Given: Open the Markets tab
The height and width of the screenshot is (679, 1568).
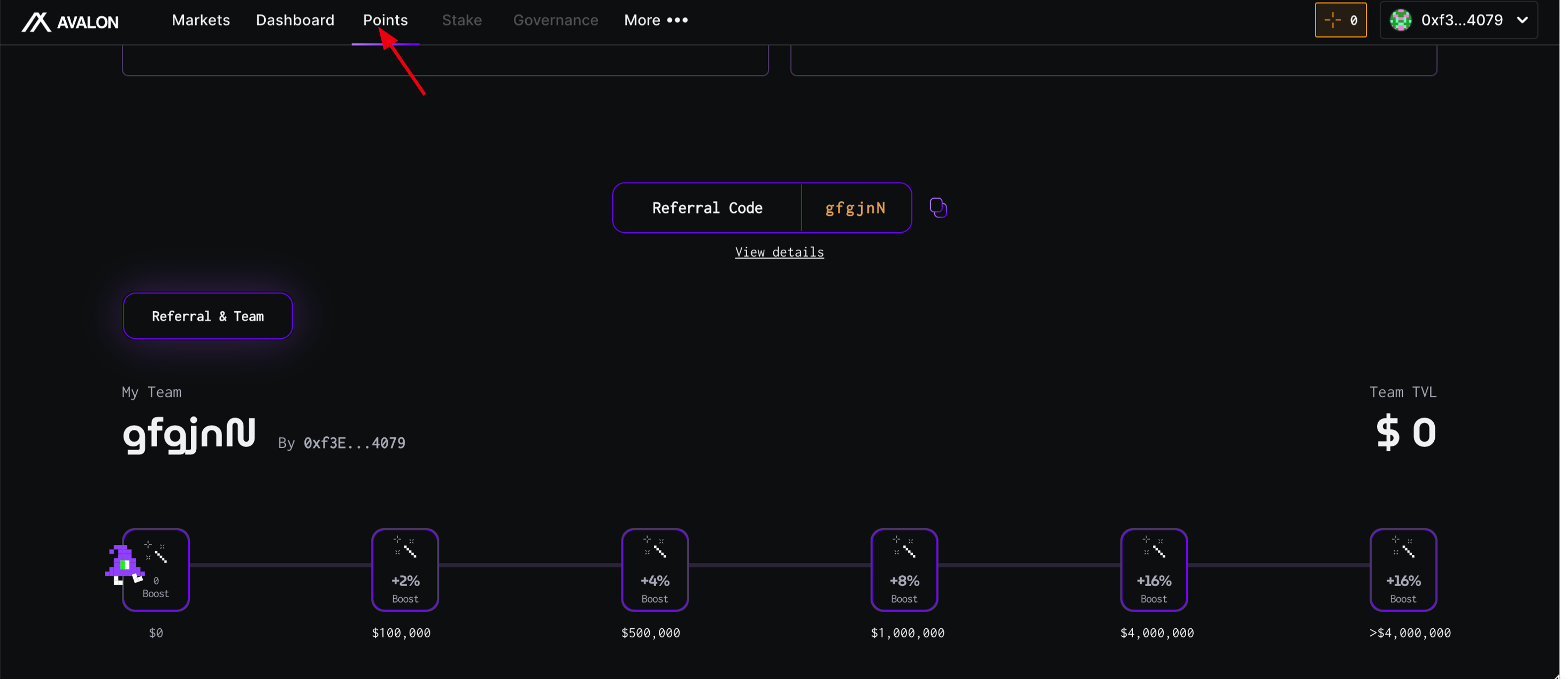Looking at the screenshot, I should [201, 20].
